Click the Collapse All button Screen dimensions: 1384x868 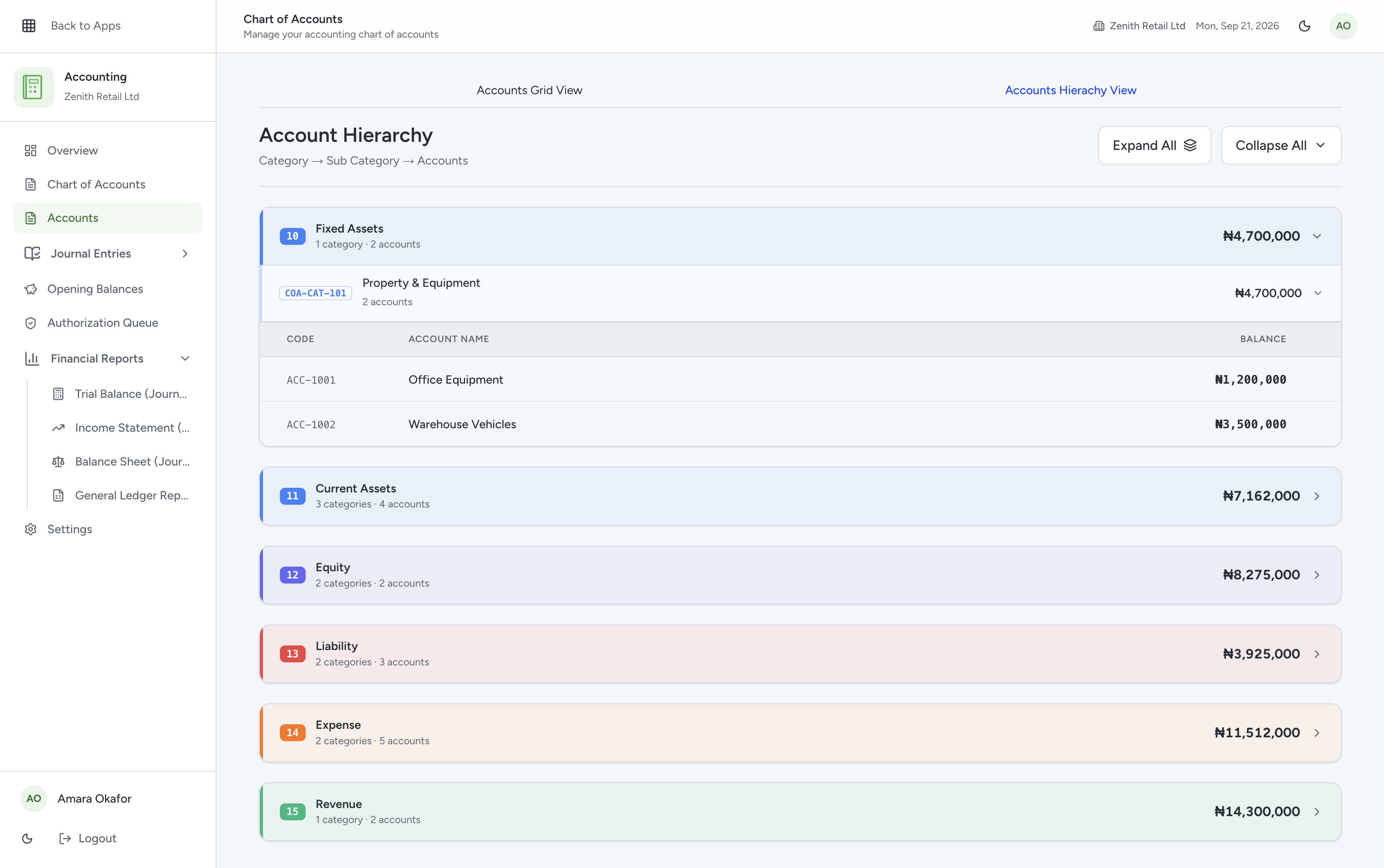point(1281,145)
